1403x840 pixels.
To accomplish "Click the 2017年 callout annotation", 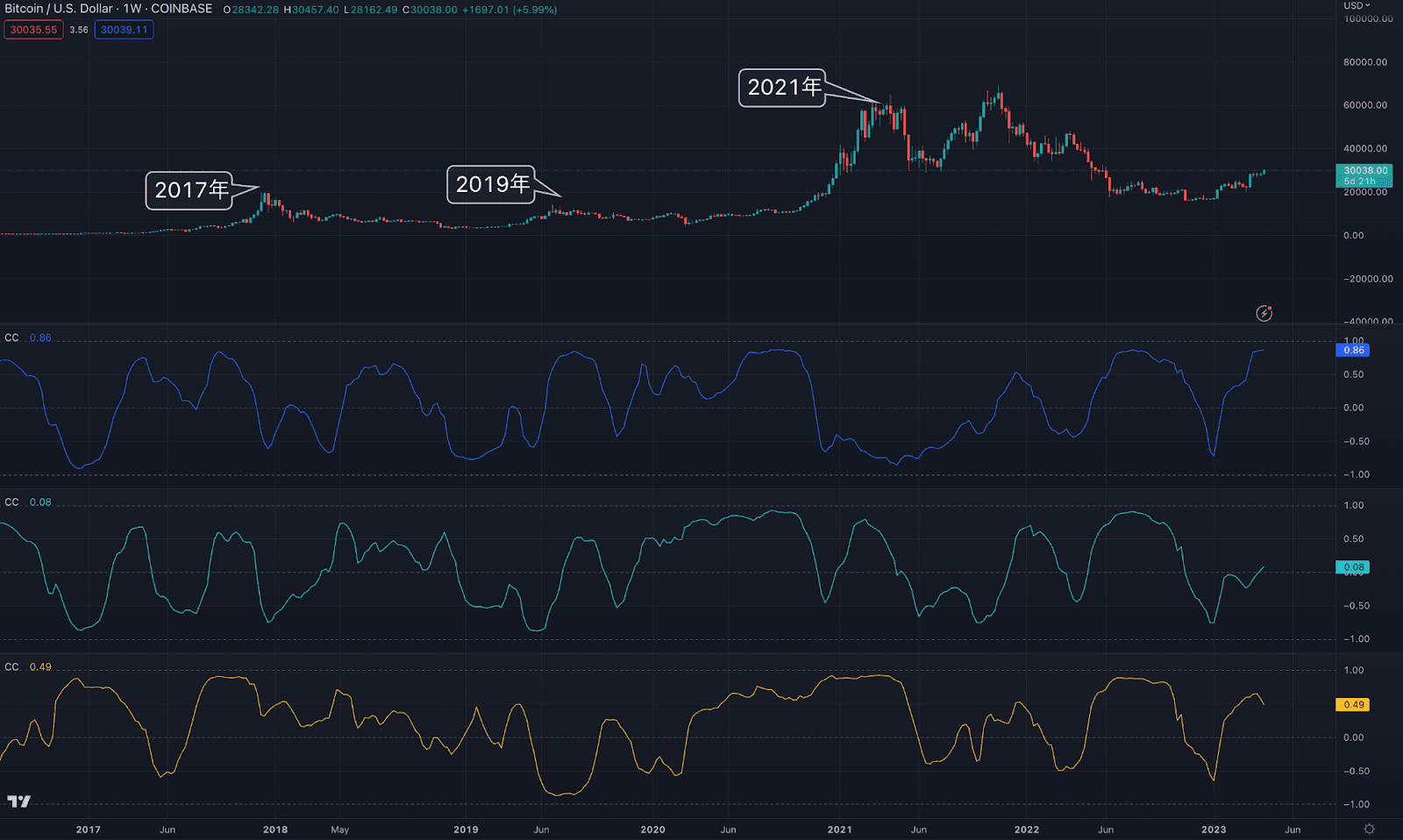I will 189,190.
